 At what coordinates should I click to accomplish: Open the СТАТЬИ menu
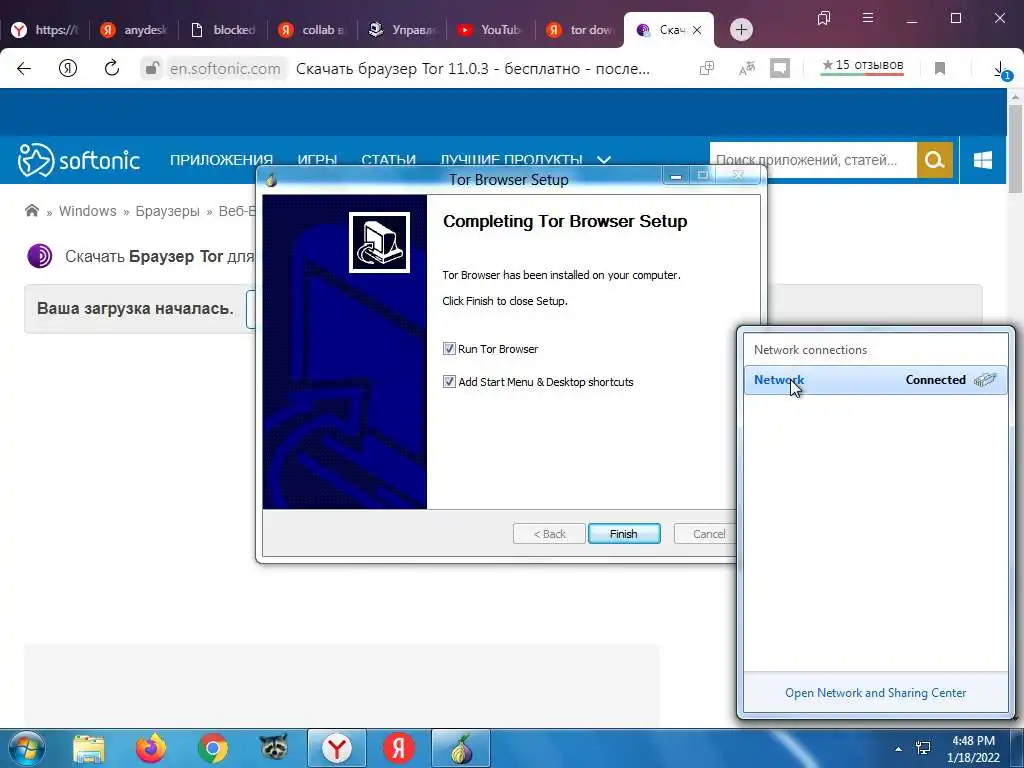point(389,160)
